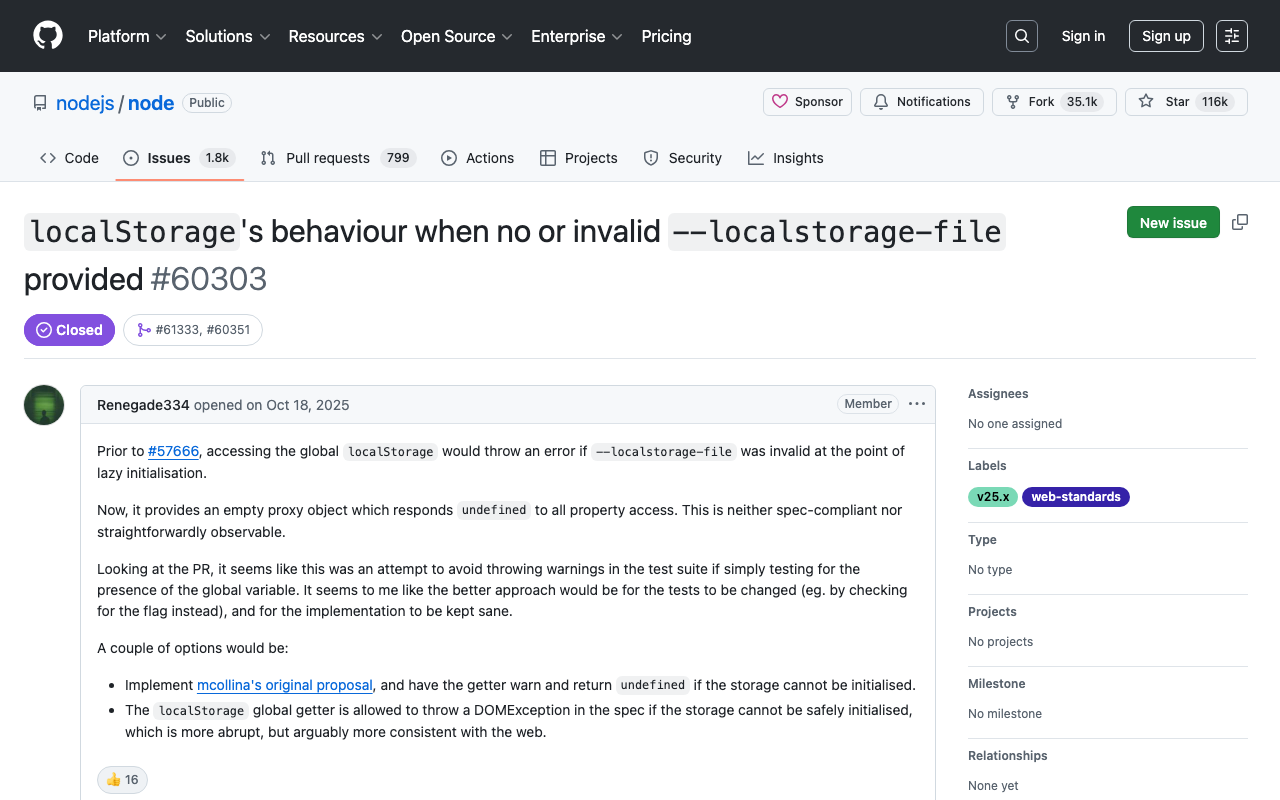Click the GitHub home logo icon
The width and height of the screenshot is (1280, 800).
pyautogui.click(x=47, y=35)
